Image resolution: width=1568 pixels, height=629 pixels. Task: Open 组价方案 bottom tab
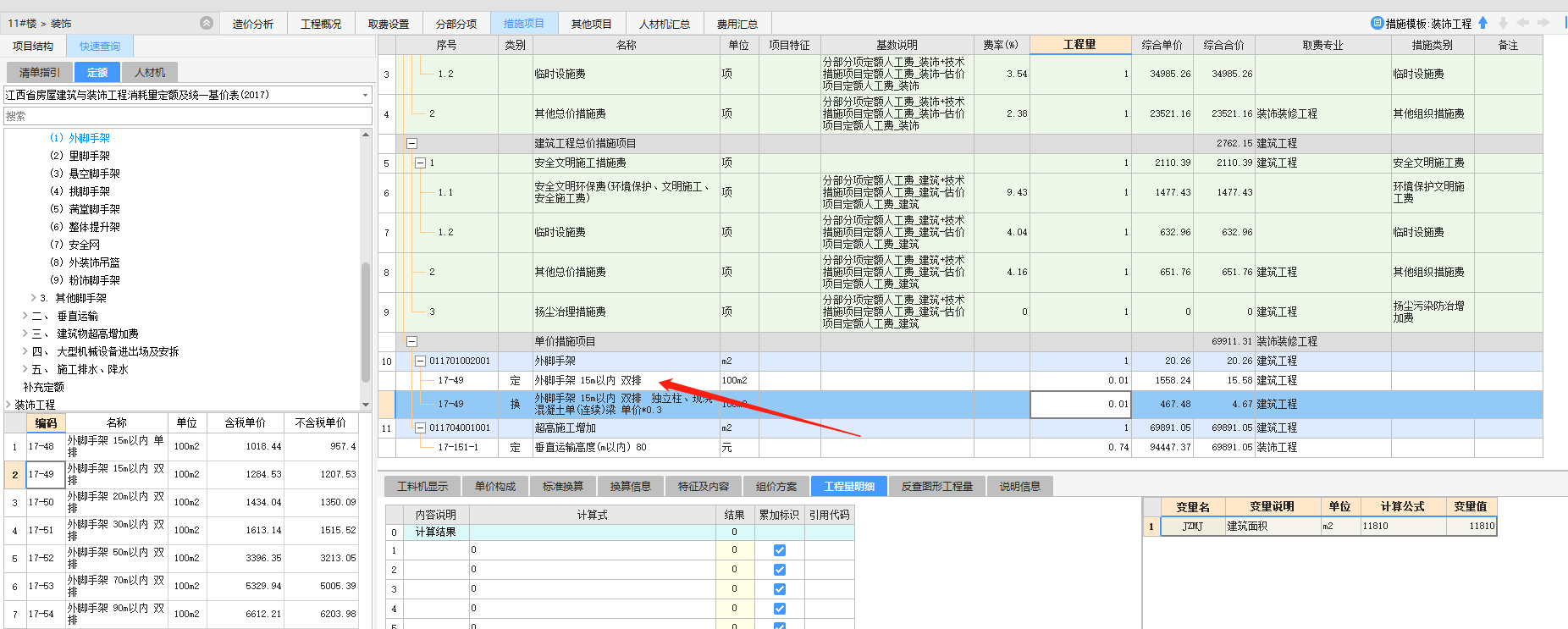coord(776,486)
